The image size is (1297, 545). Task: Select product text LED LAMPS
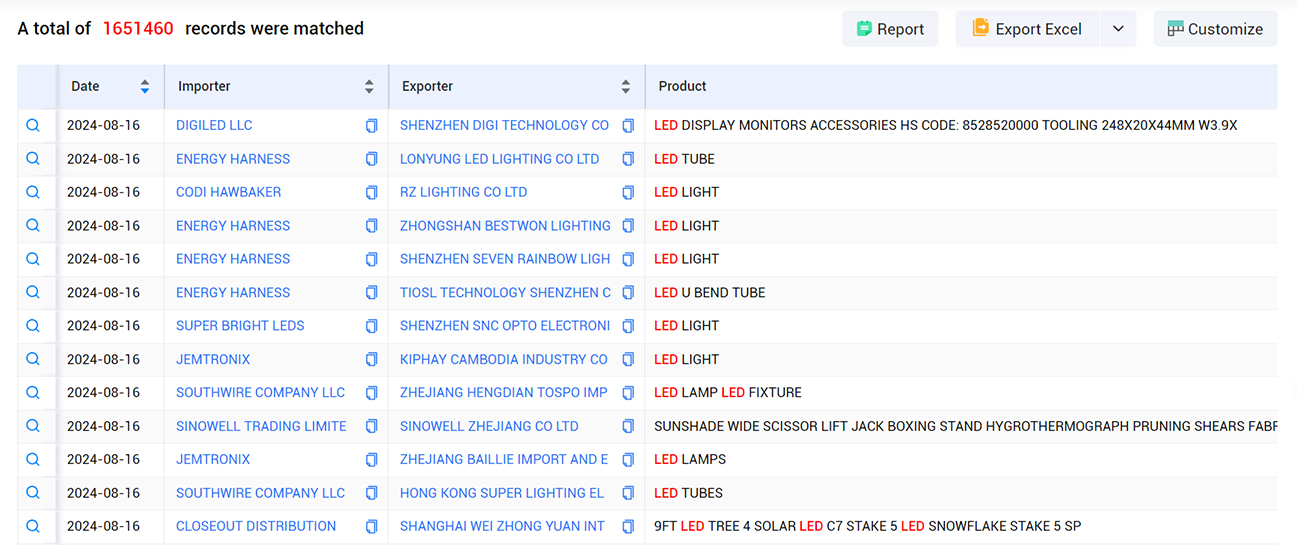pos(690,459)
